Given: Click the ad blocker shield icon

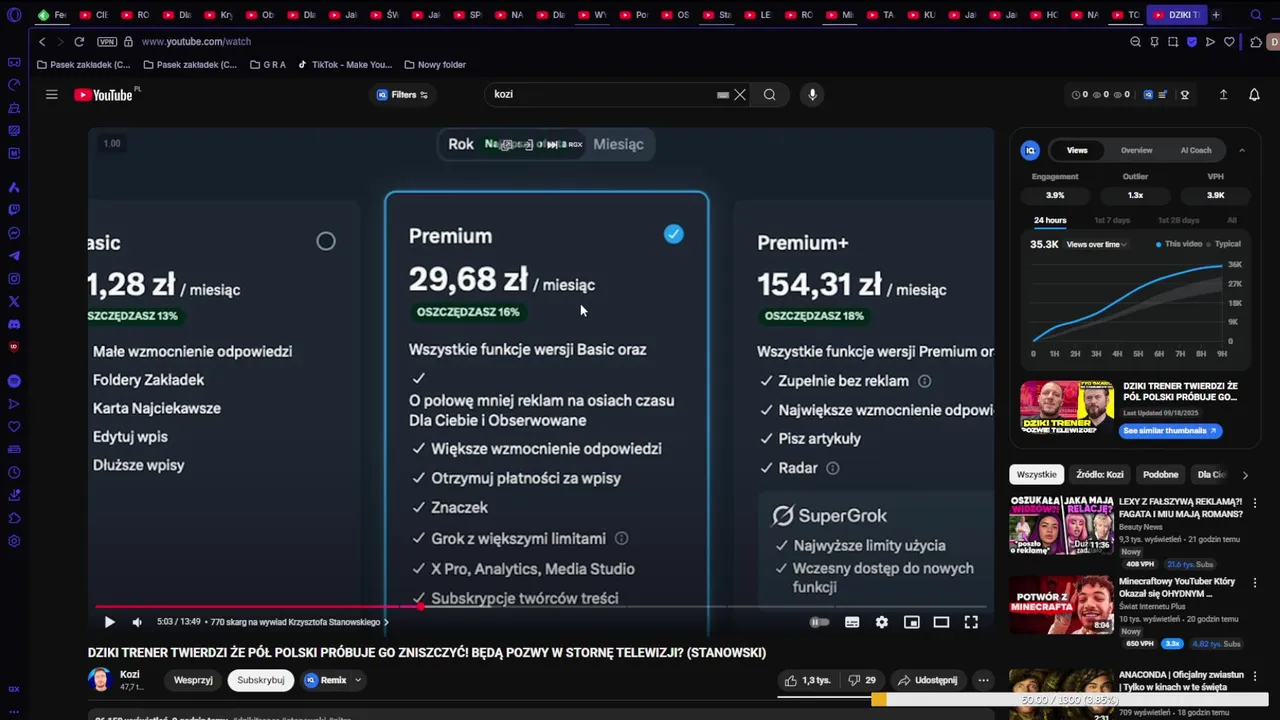Looking at the screenshot, I should [1191, 42].
